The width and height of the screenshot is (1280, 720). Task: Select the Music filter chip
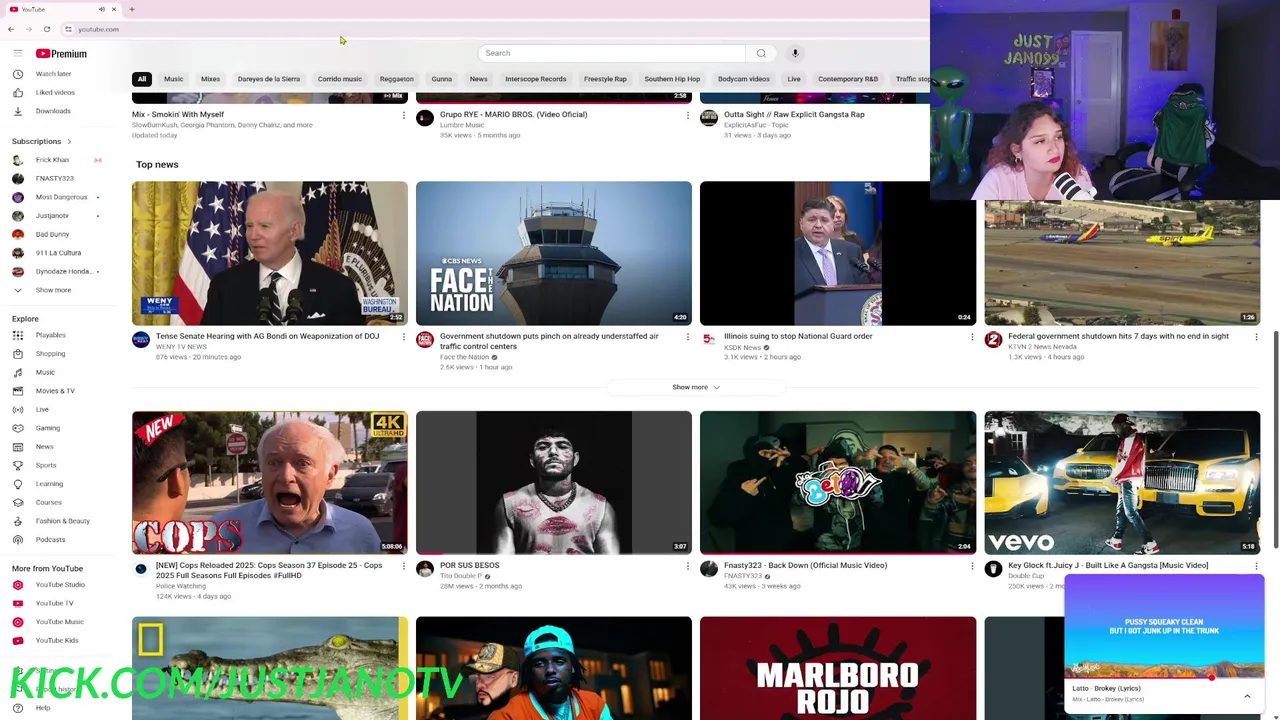click(173, 79)
